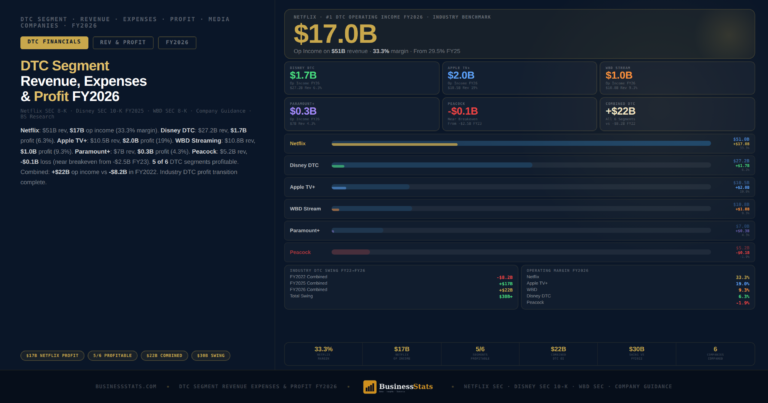Click the "FY2022 Combined" swing table row
The image size is (768, 403).
[401, 277]
